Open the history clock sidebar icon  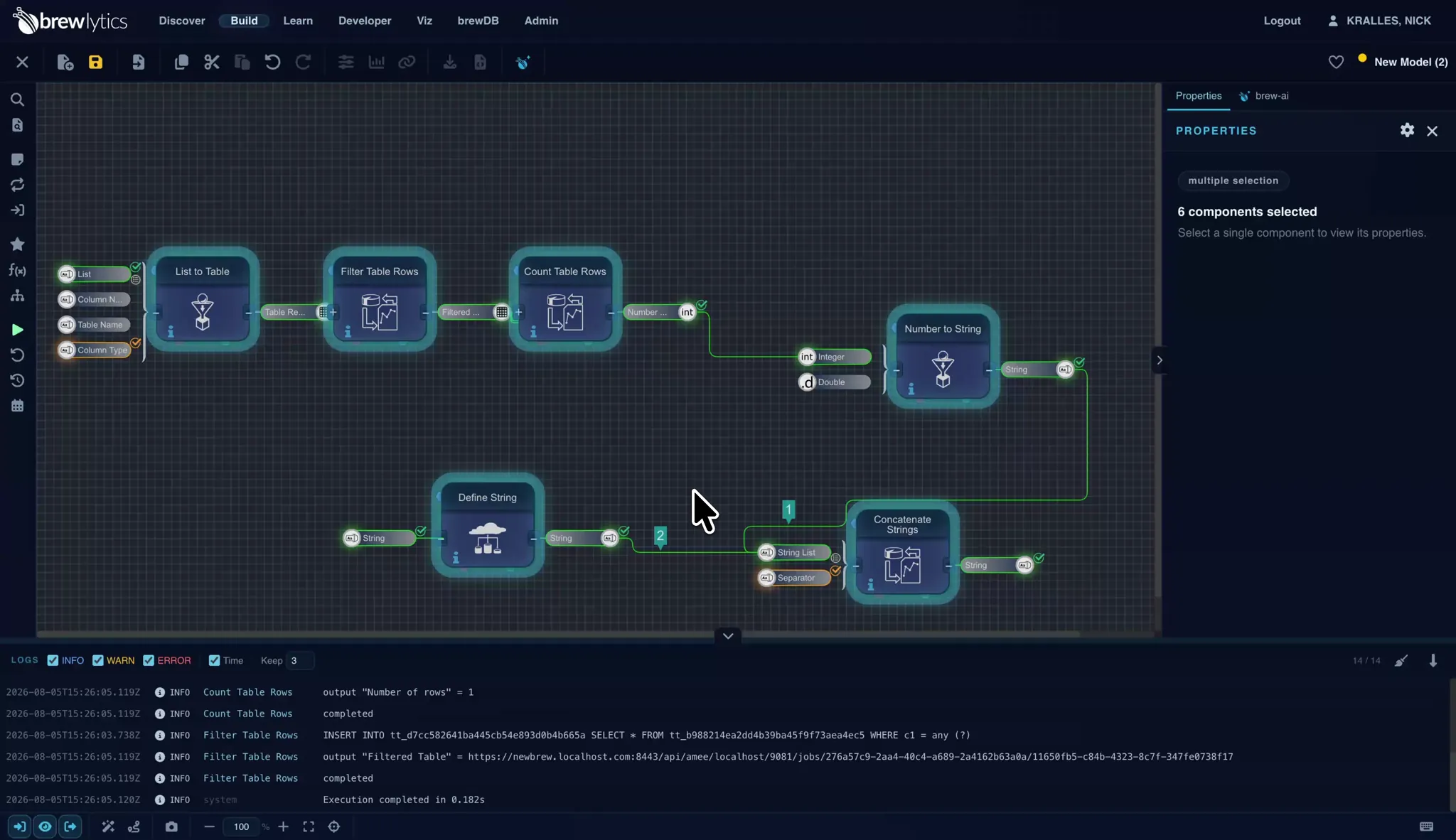pos(17,381)
